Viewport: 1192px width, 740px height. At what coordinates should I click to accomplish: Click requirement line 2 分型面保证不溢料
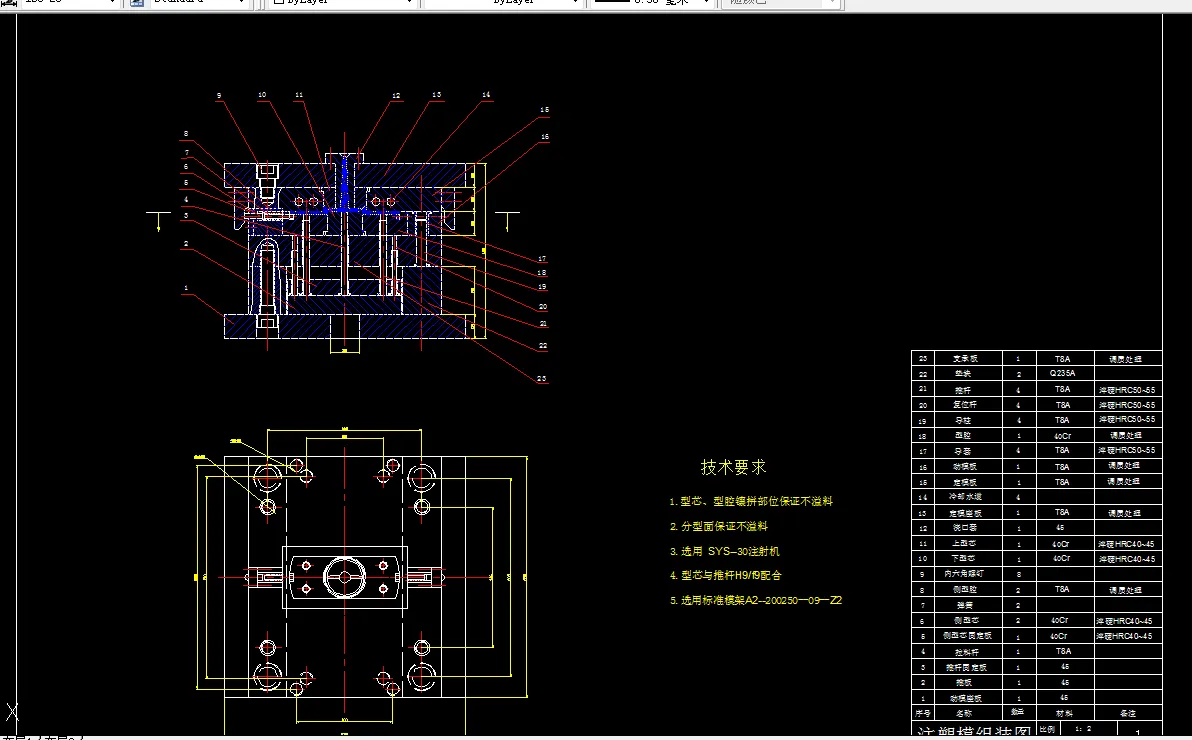coord(718,526)
